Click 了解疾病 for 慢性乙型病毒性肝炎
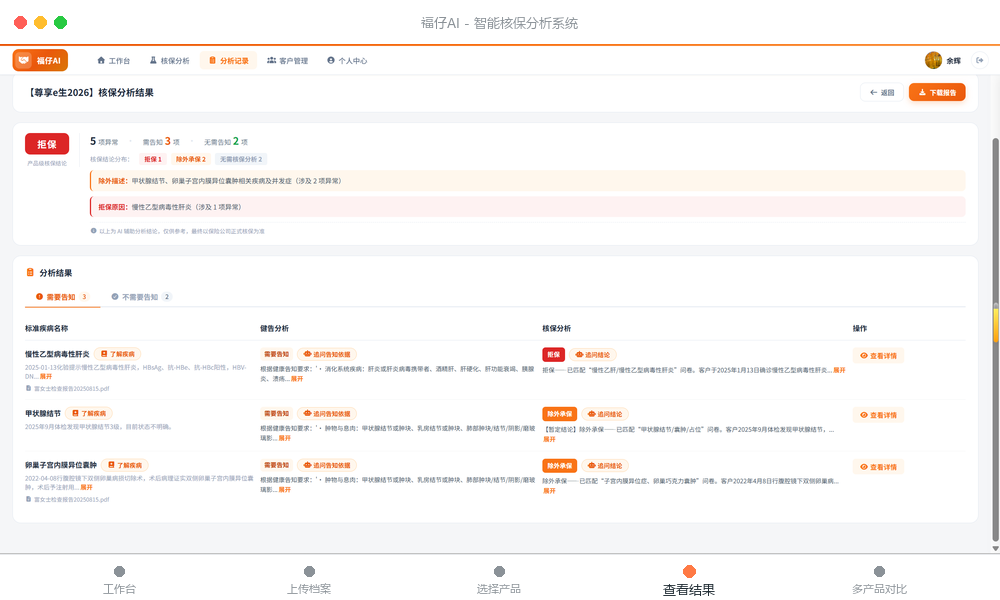Image resolution: width=1000 pixels, height=600 pixels. [x=118, y=354]
